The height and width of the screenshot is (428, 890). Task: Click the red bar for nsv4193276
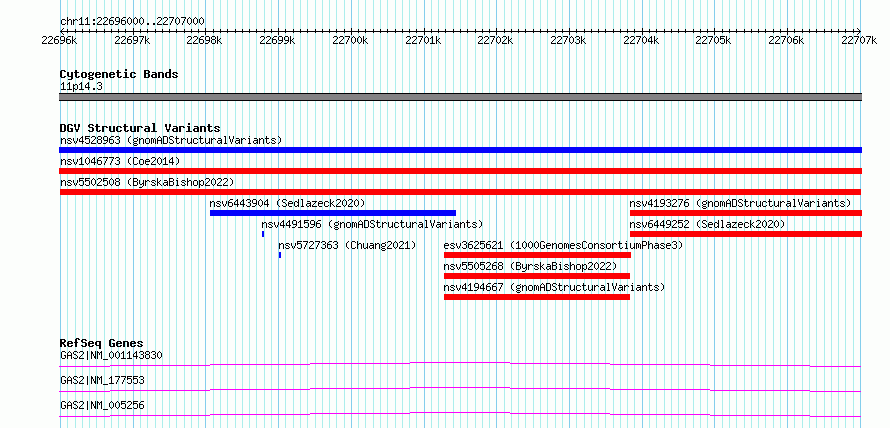[746, 213]
